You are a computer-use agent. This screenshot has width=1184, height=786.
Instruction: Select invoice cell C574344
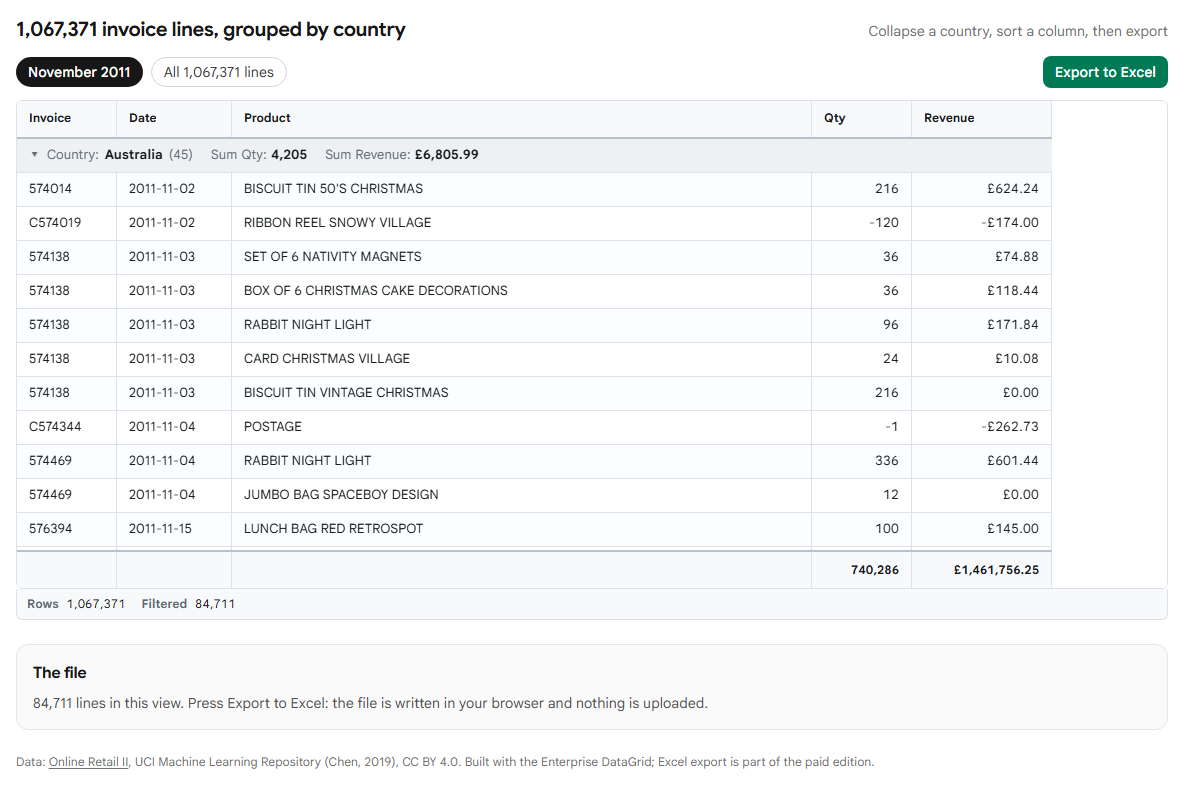[66, 427]
